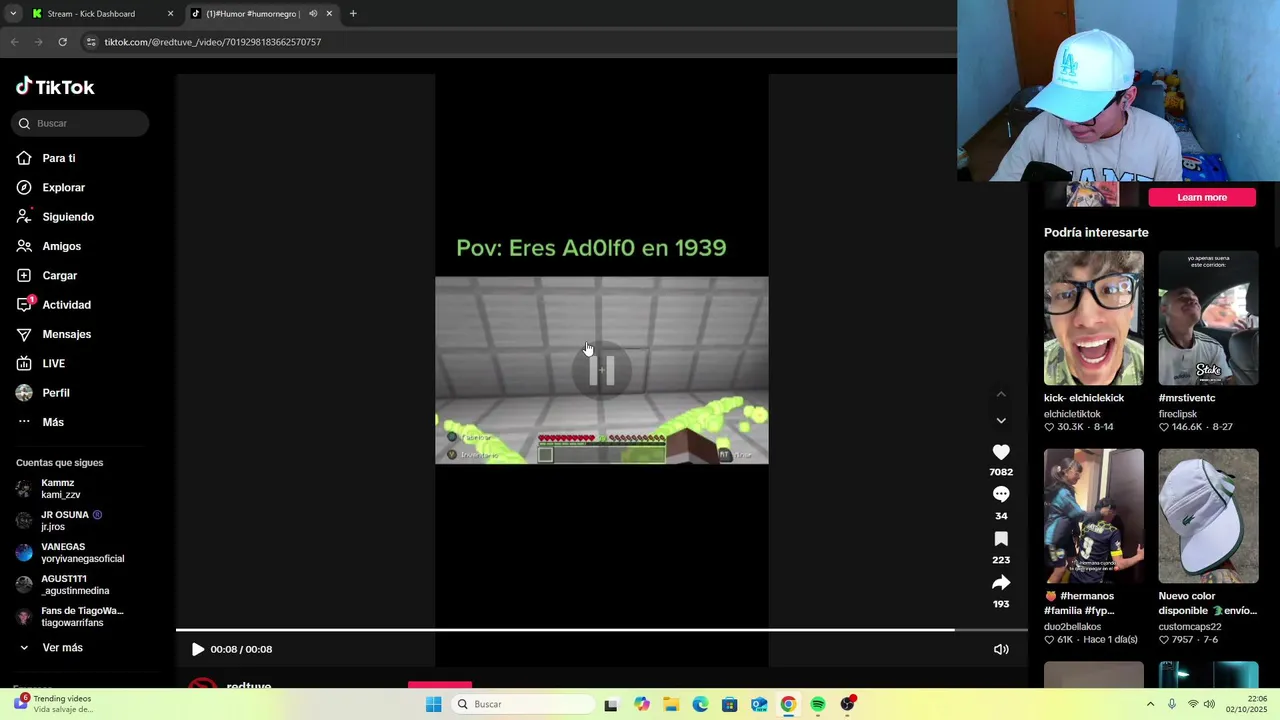This screenshot has width=1280, height=720.
Task: Reload the page
Action: click(x=62, y=42)
